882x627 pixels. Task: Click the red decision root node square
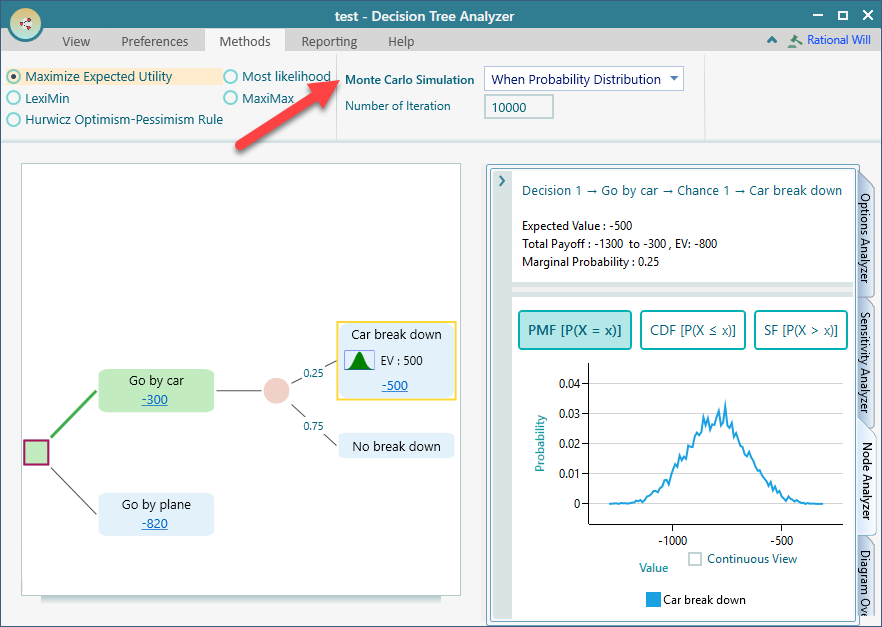click(x=36, y=452)
